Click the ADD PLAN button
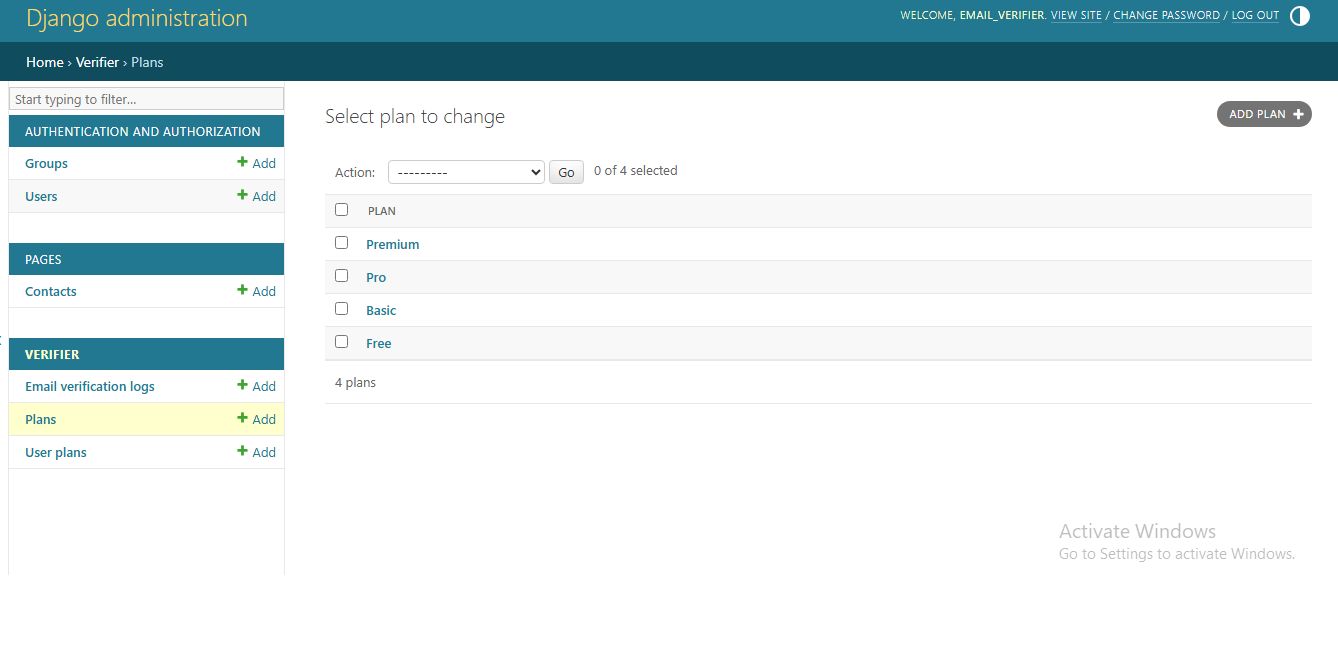1338x661 pixels. [1264, 114]
